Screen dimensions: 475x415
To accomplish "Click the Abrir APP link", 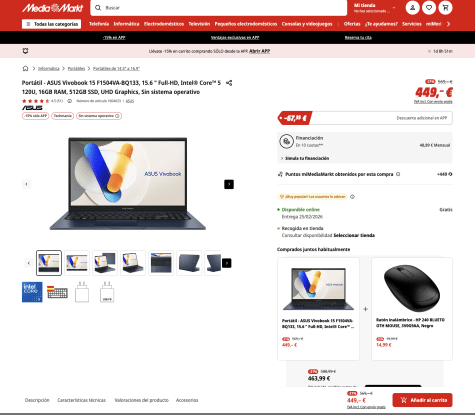I will click(259, 51).
